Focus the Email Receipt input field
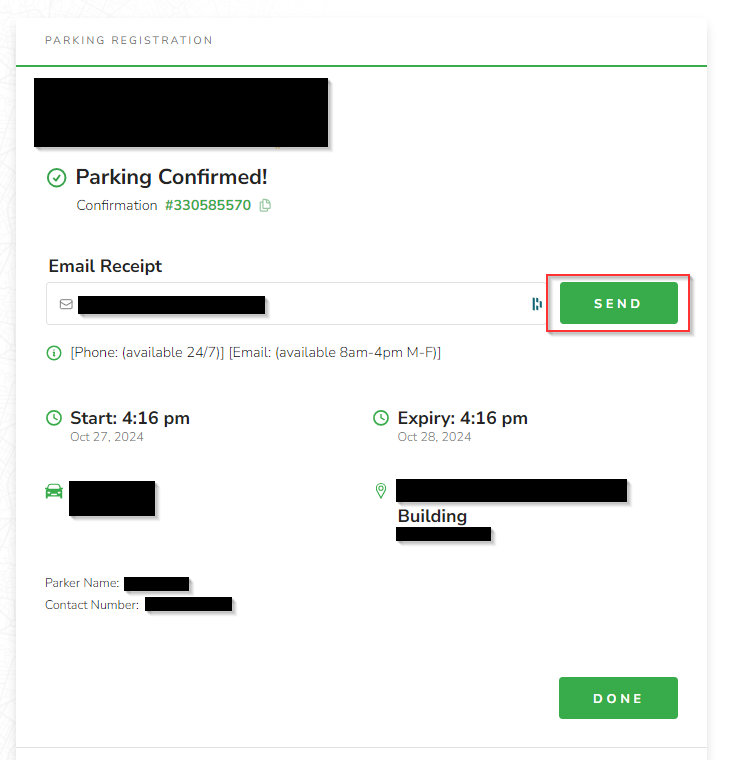Screen dimensions: 746x760 coord(297,304)
